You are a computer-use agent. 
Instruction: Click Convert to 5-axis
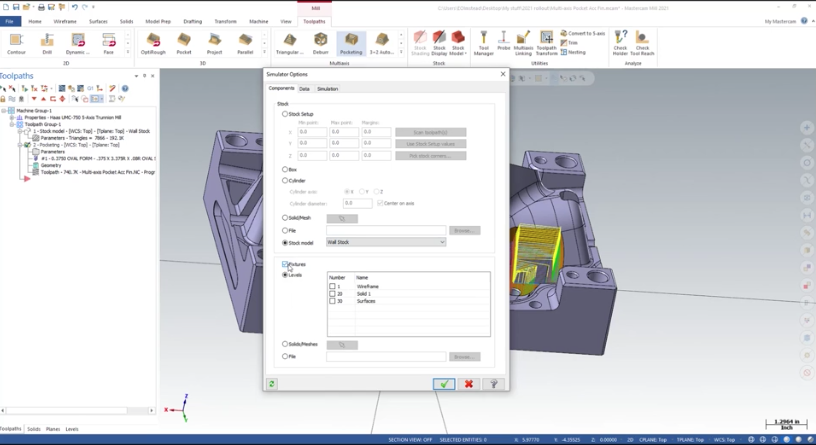[x=583, y=33]
